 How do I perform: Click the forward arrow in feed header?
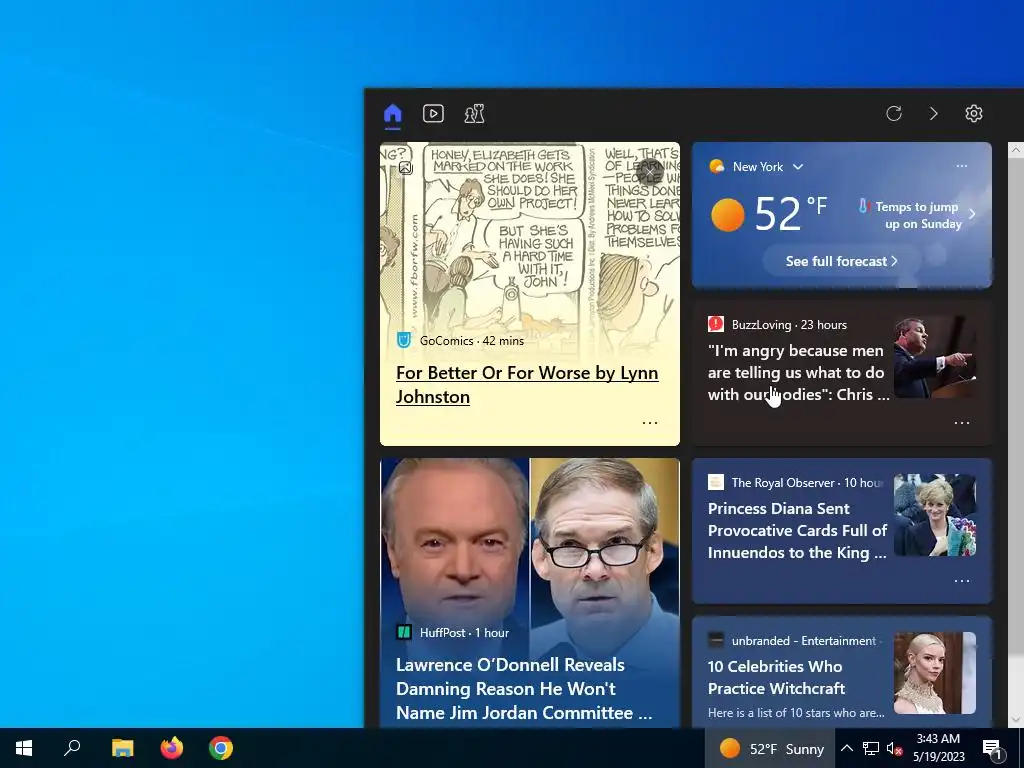click(934, 114)
